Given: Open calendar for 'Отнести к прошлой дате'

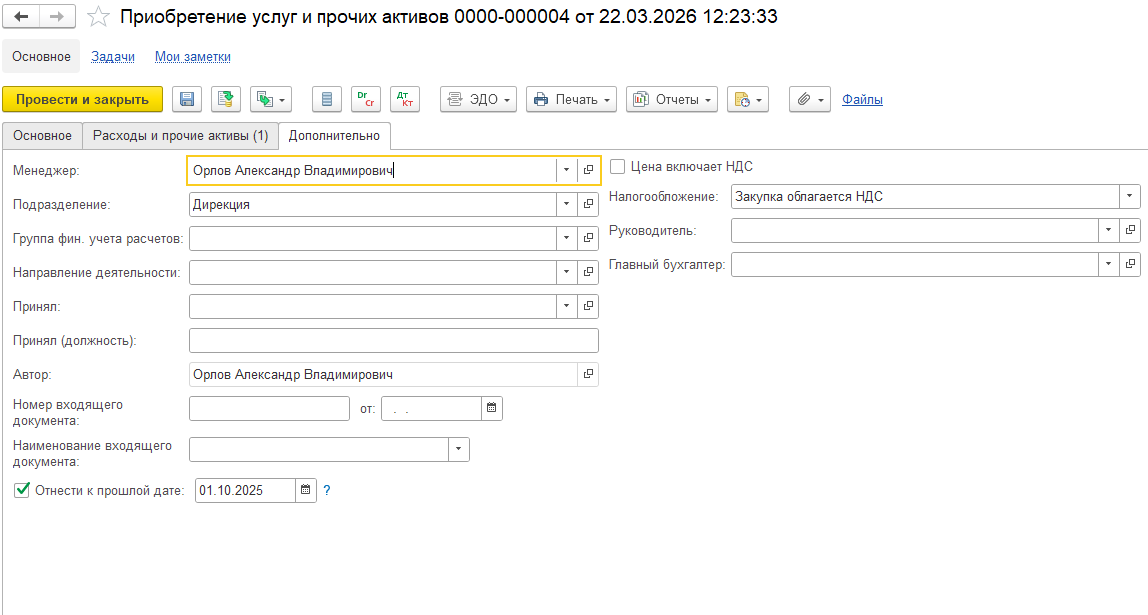Looking at the screenshot, I should click(306, 490).
